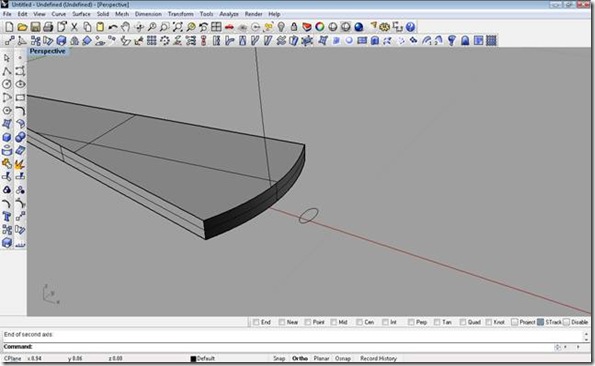Click the Copy icon in top toolbar
This screenshot has width=595, height=366.
pos(87,27)
